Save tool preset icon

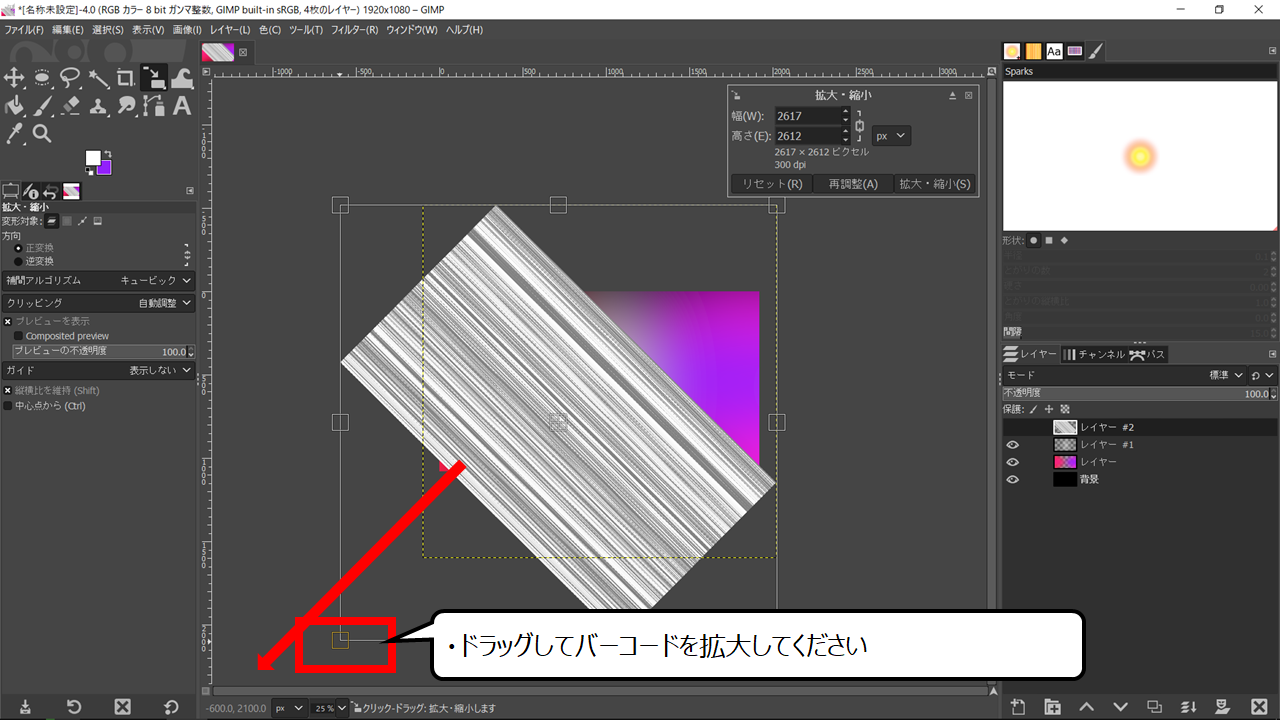click(25, 707)
